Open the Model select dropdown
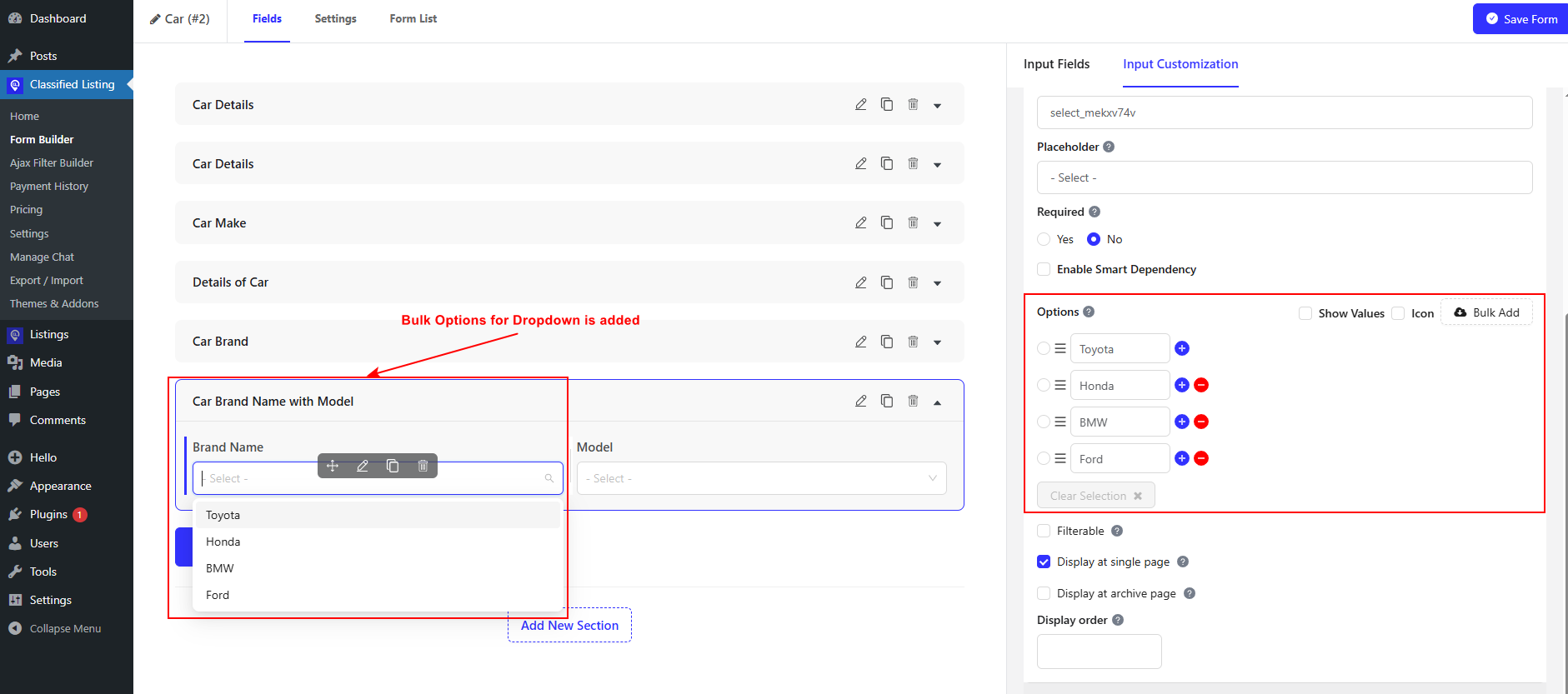This screenshot has height=694, width=1568. point(761,478)
